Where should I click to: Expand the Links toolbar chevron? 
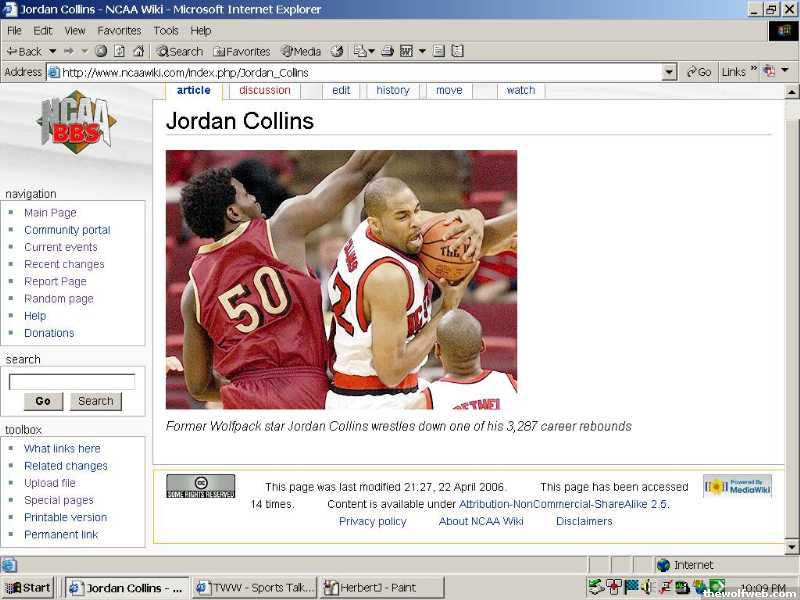(754, 71)
